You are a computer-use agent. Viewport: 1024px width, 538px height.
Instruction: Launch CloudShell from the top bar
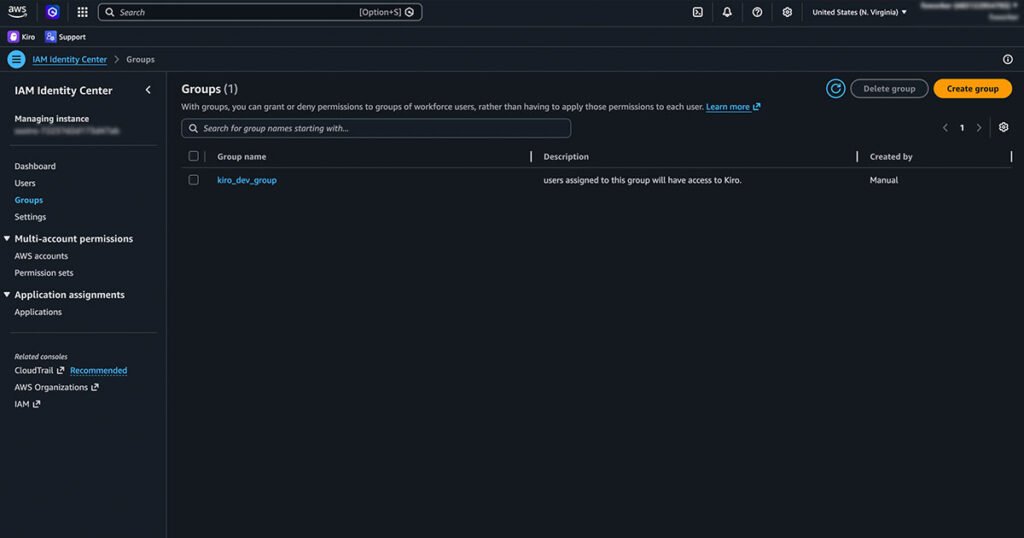coord(697,12)
